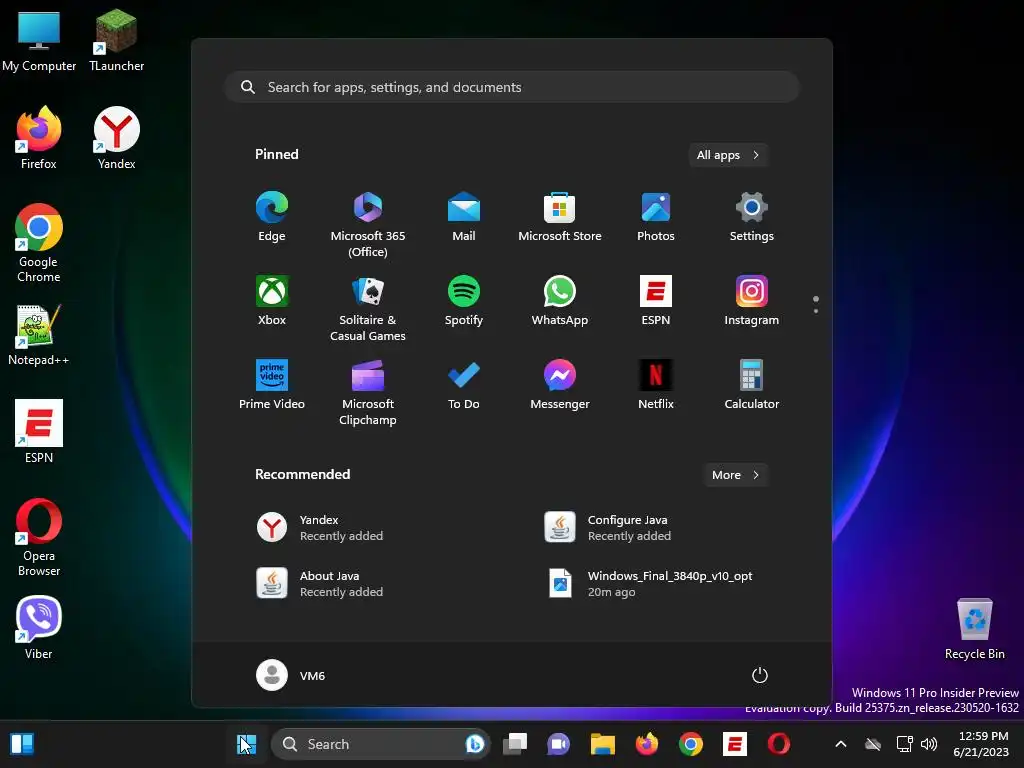Select ESPN desktop shortcut
Viewport: 1024px width, 768px height.
(x=39, y=431)
